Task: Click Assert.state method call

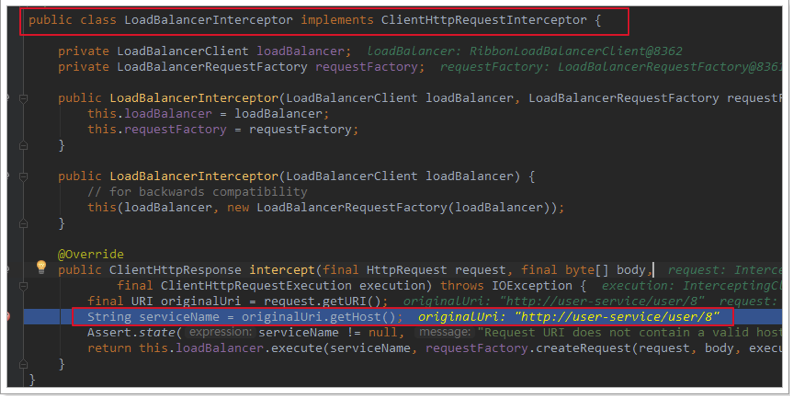Action: 131,333
